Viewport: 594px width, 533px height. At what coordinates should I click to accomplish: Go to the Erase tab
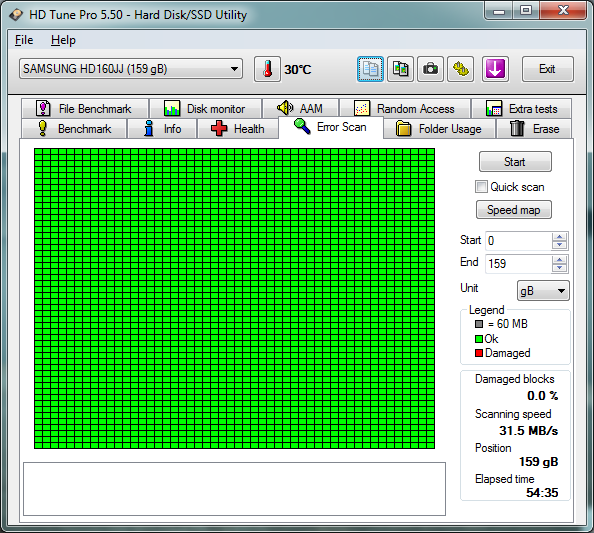534,129
